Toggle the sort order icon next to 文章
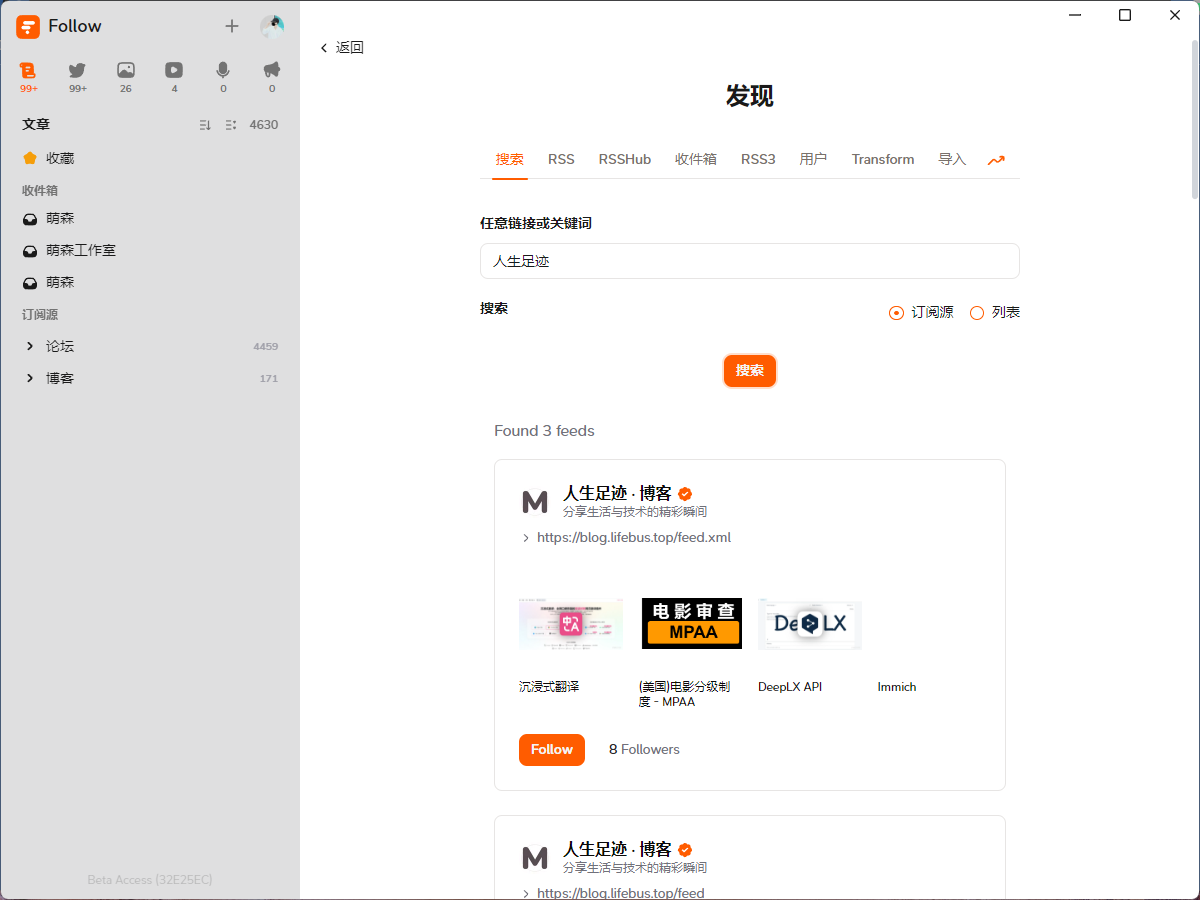The image size is (1200, 900). tap(205, 125)
